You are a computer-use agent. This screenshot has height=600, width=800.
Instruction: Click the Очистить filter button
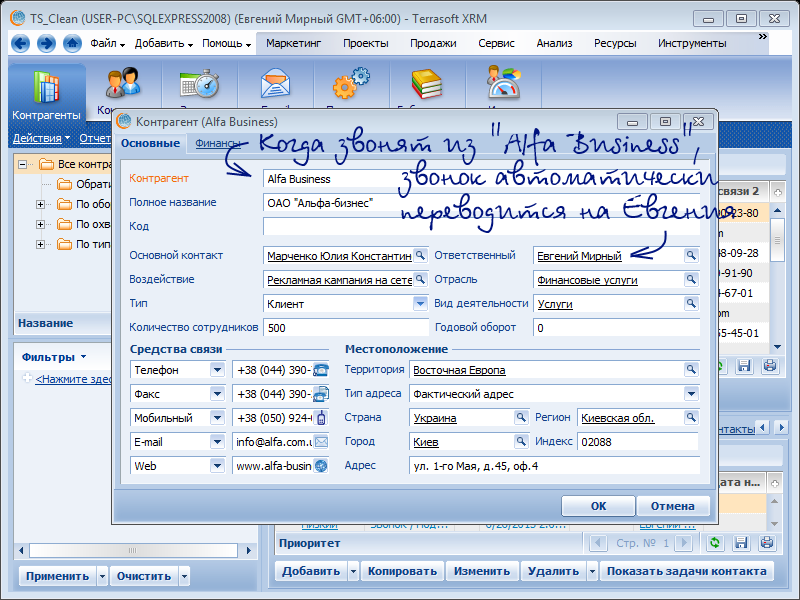(x=144, y=576)
